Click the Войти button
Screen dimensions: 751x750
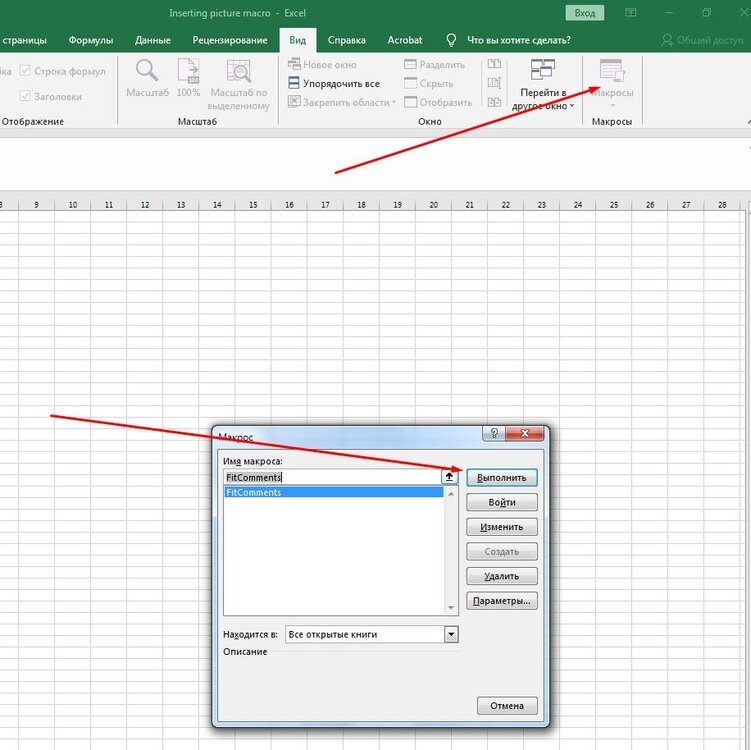(x=501, y=502)
